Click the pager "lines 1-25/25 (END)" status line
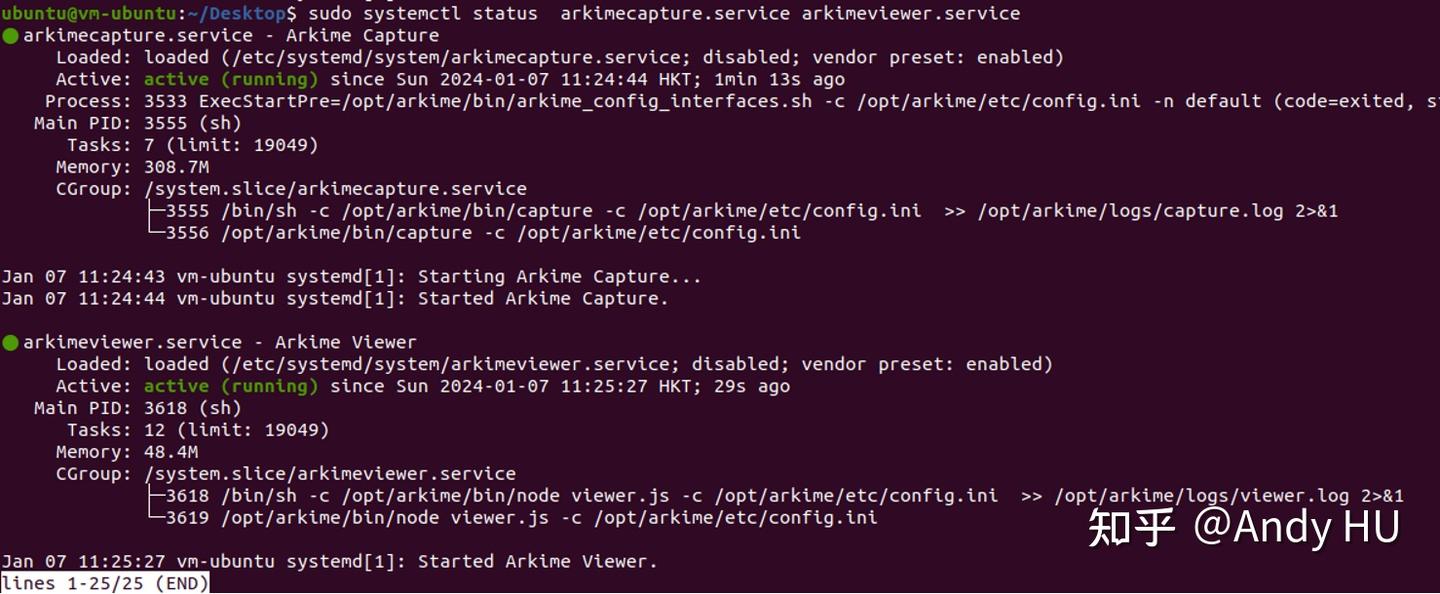 105,583
